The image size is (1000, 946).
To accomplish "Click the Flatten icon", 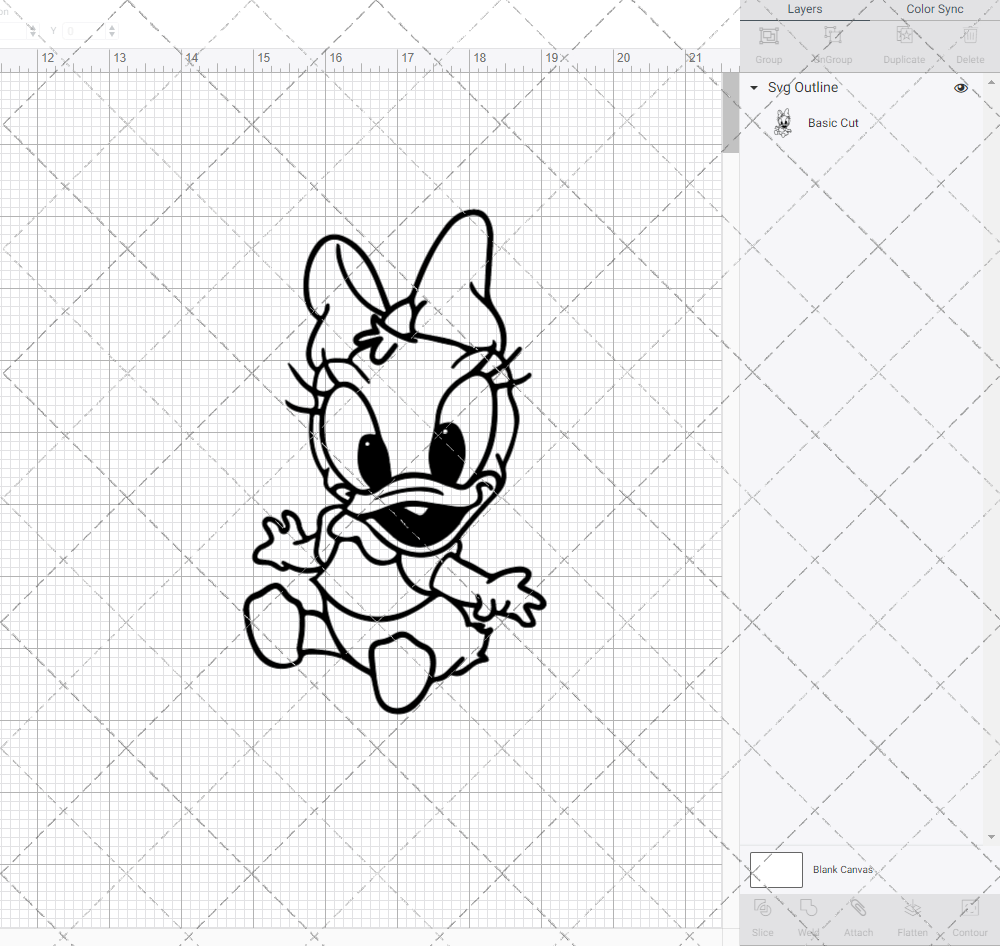I will click(x=912, y=910).
